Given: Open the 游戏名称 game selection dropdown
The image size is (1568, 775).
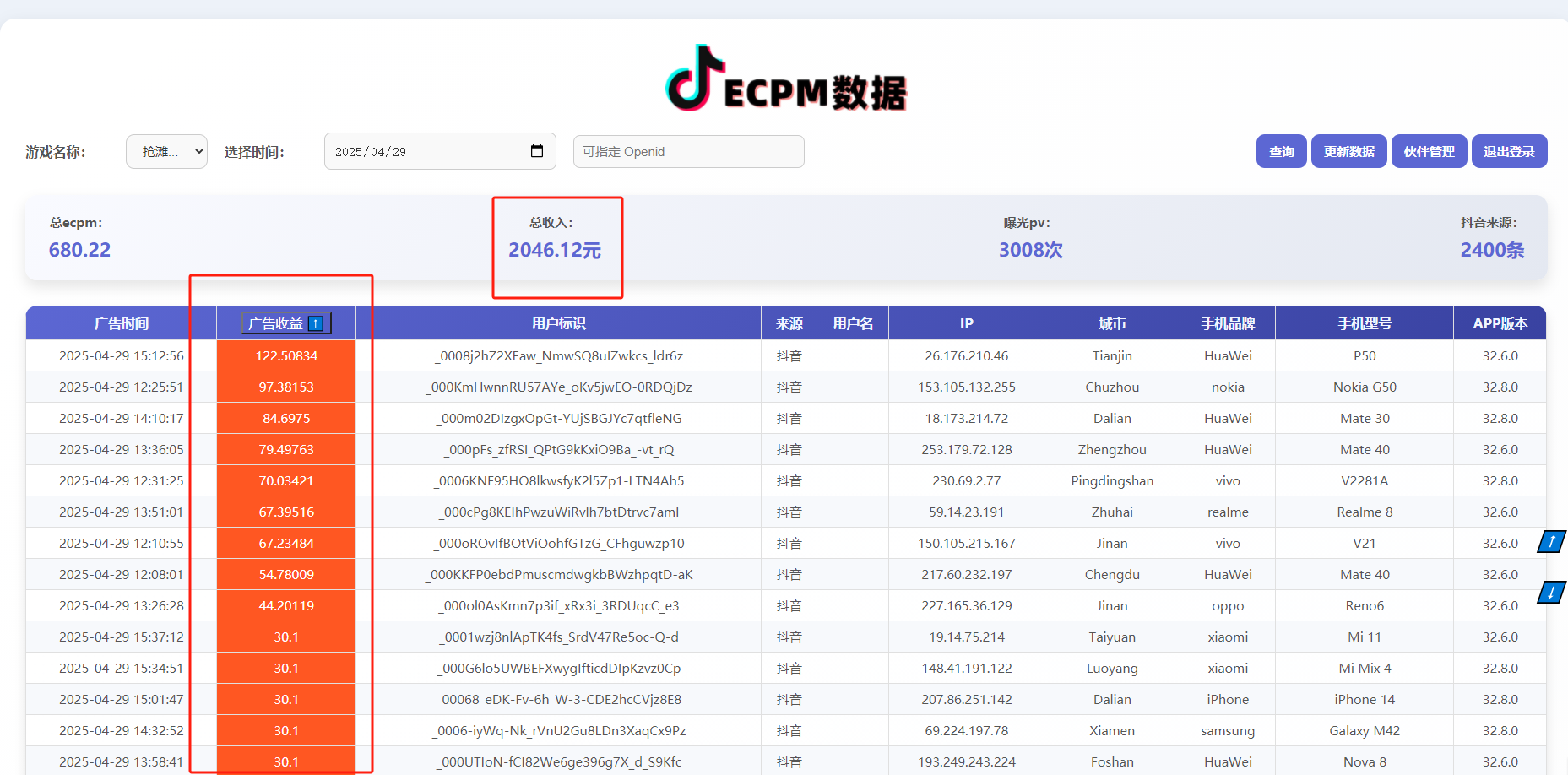Looking at the screenshot, I should [x=166, y=151].
